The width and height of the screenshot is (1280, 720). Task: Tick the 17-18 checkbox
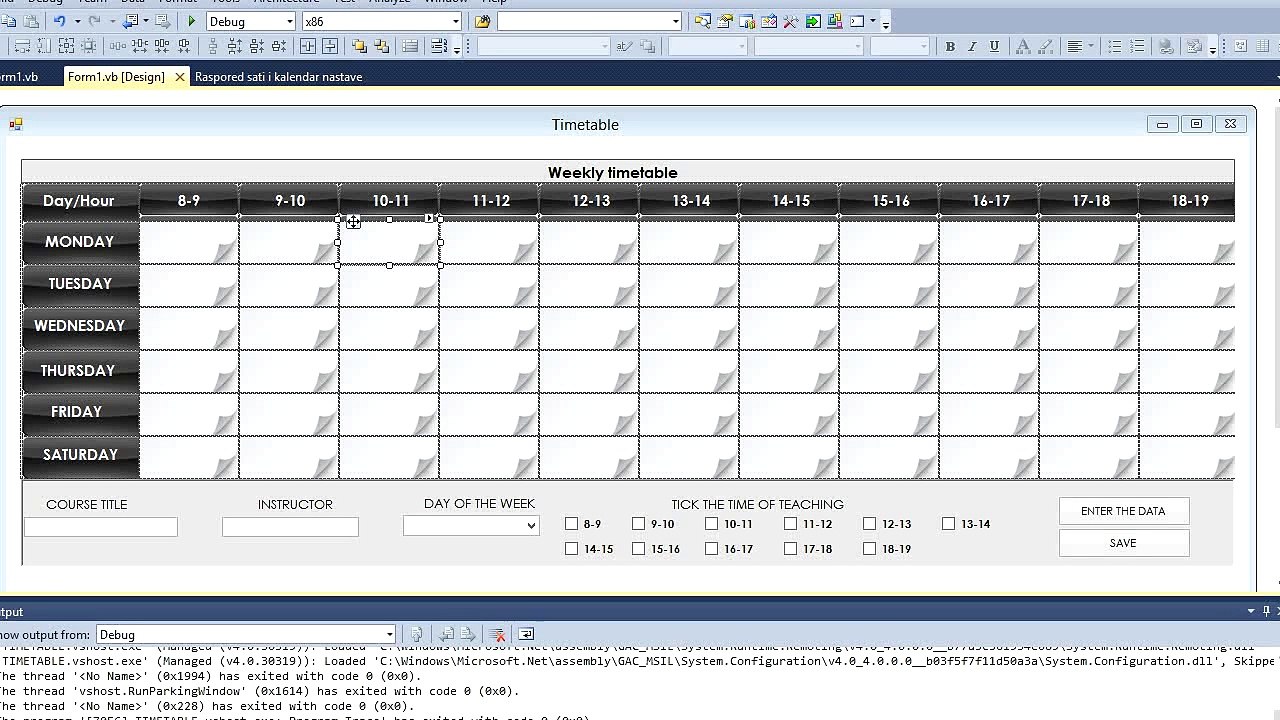click(791, 548)
